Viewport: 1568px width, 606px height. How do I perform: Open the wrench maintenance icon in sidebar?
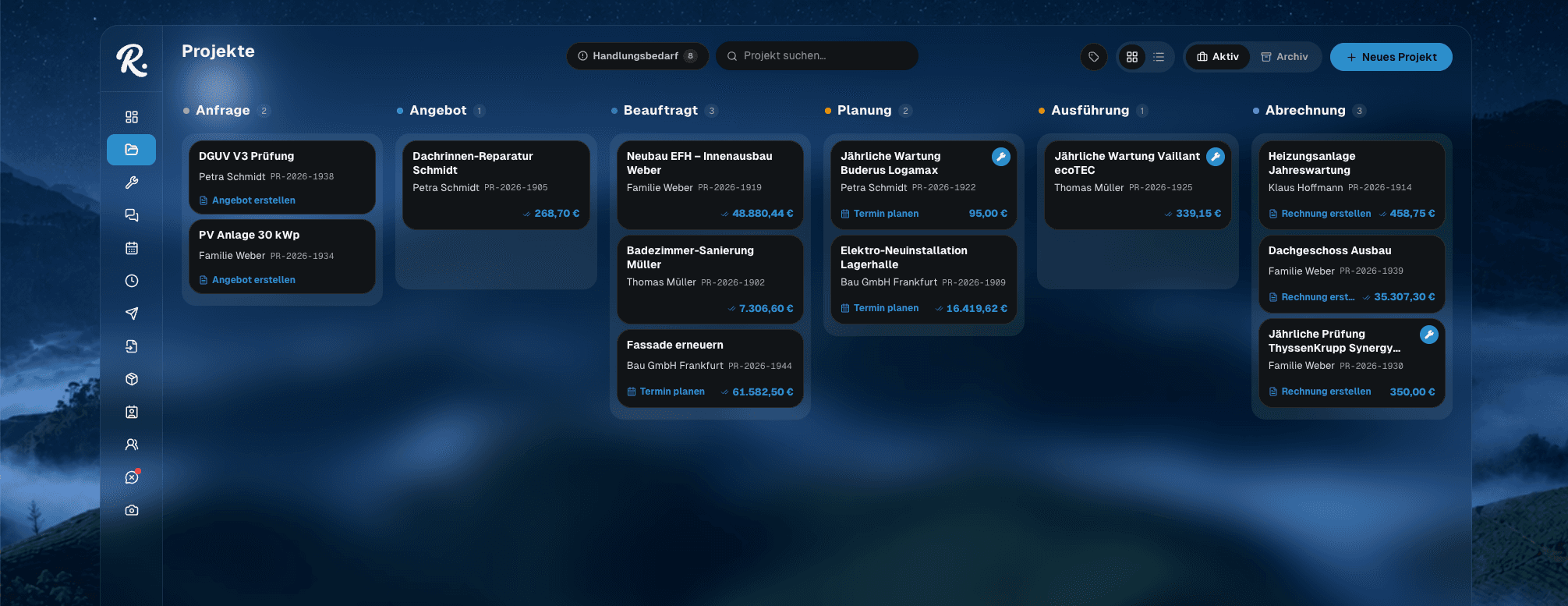click(132, 183)
